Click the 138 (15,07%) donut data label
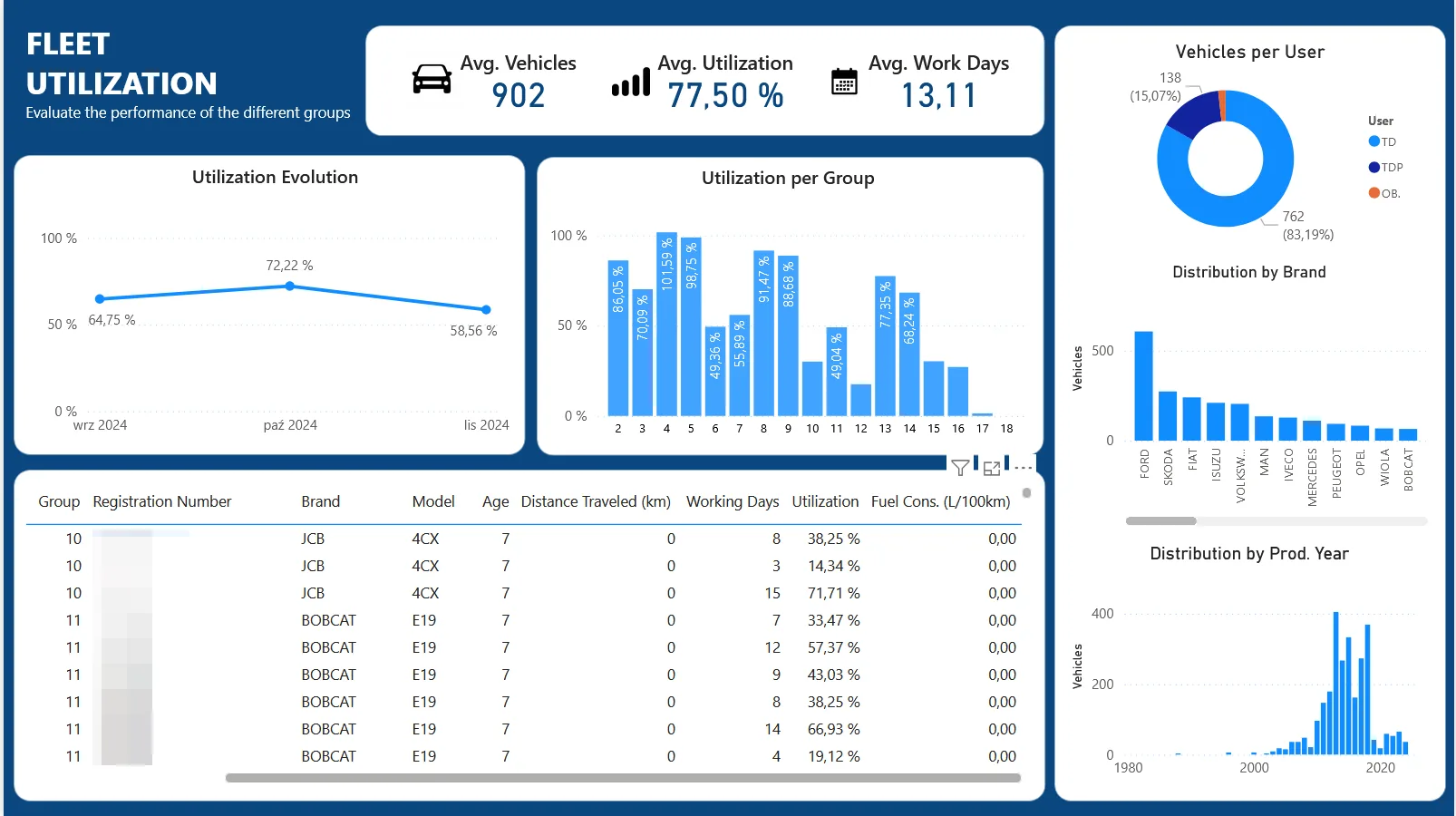1456x816 pixels. pos(1156,87)
